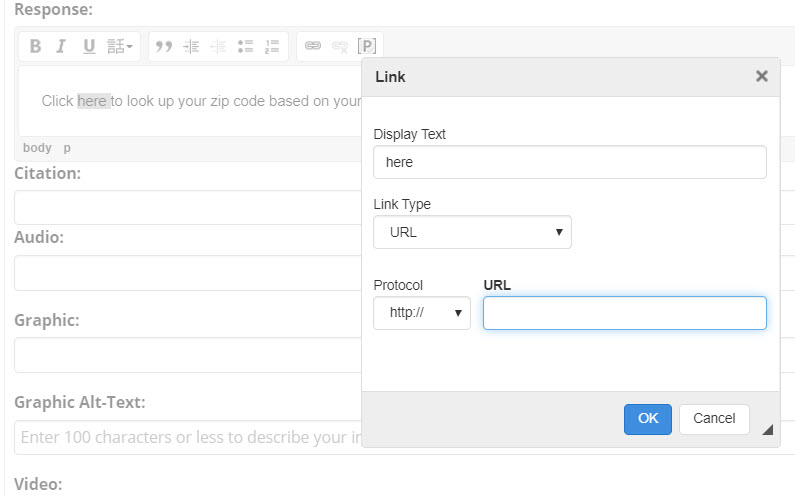Viewport: 795px width, 496px height.
Task: Insert a bulleted list
Action: click(245, 46)
